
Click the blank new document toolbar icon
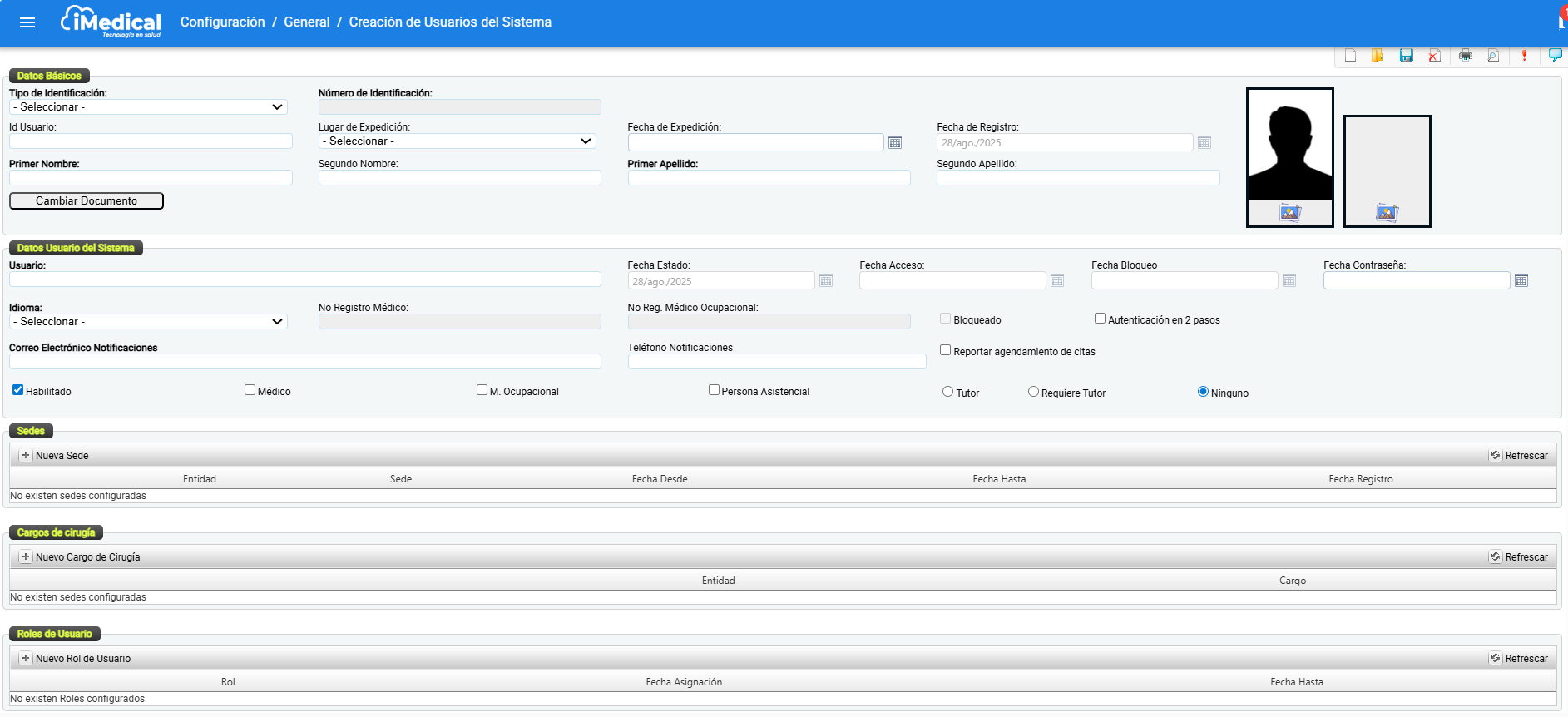coord(1350,56)
